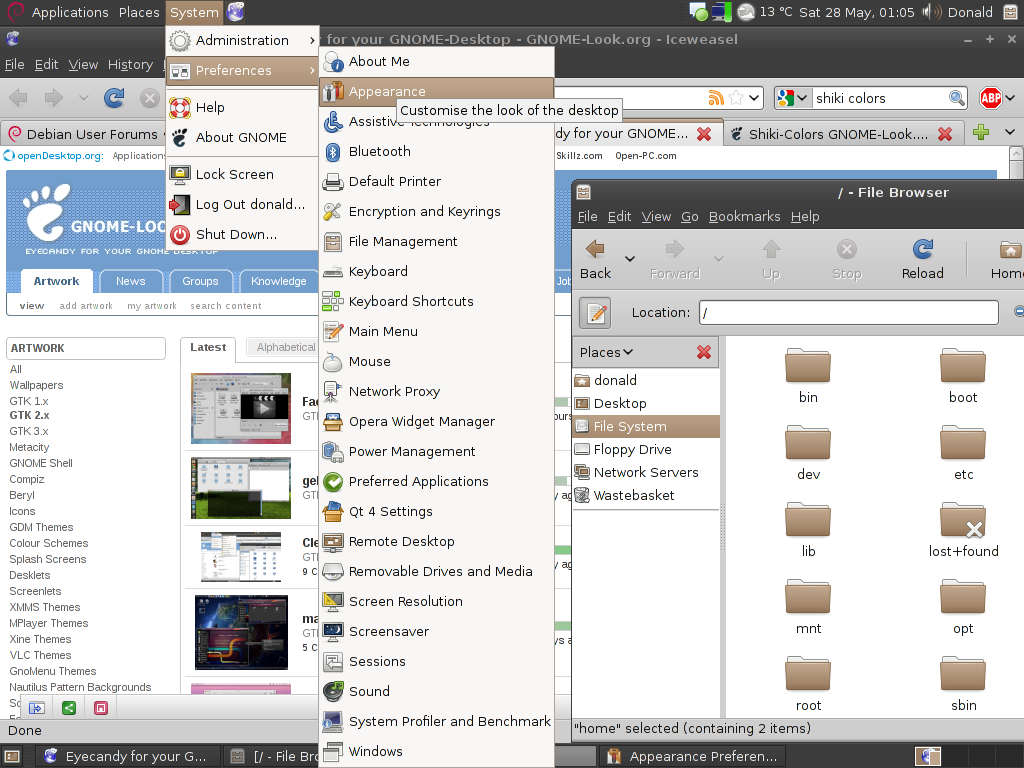This screenshot has height=768, width=1024.
Task: Click the Bluetooth icon in Preferences menu
Action: tap(333, 152)
